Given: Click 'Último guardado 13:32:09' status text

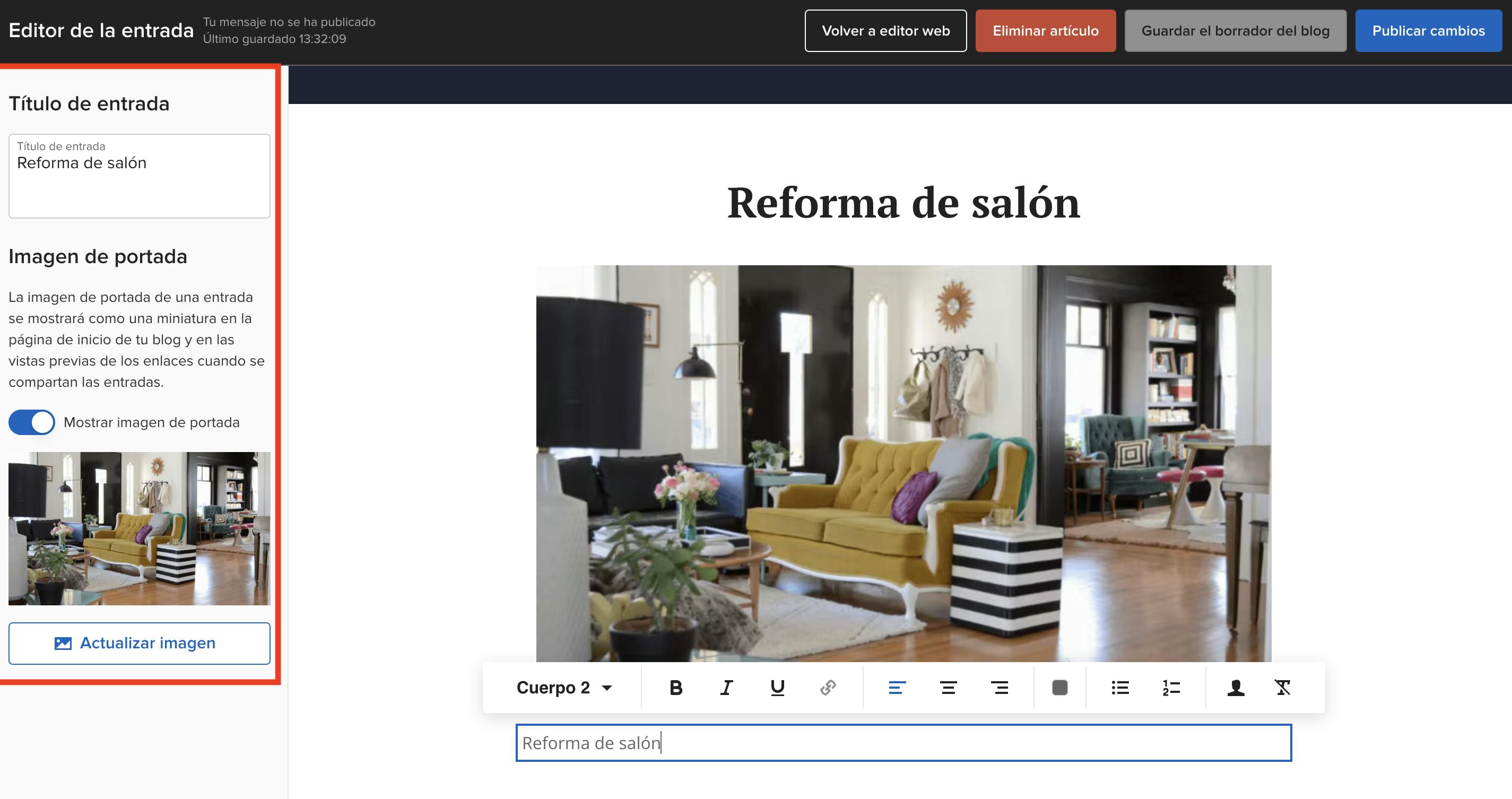Looking at the screenshot, I should (x=275, y=39).
